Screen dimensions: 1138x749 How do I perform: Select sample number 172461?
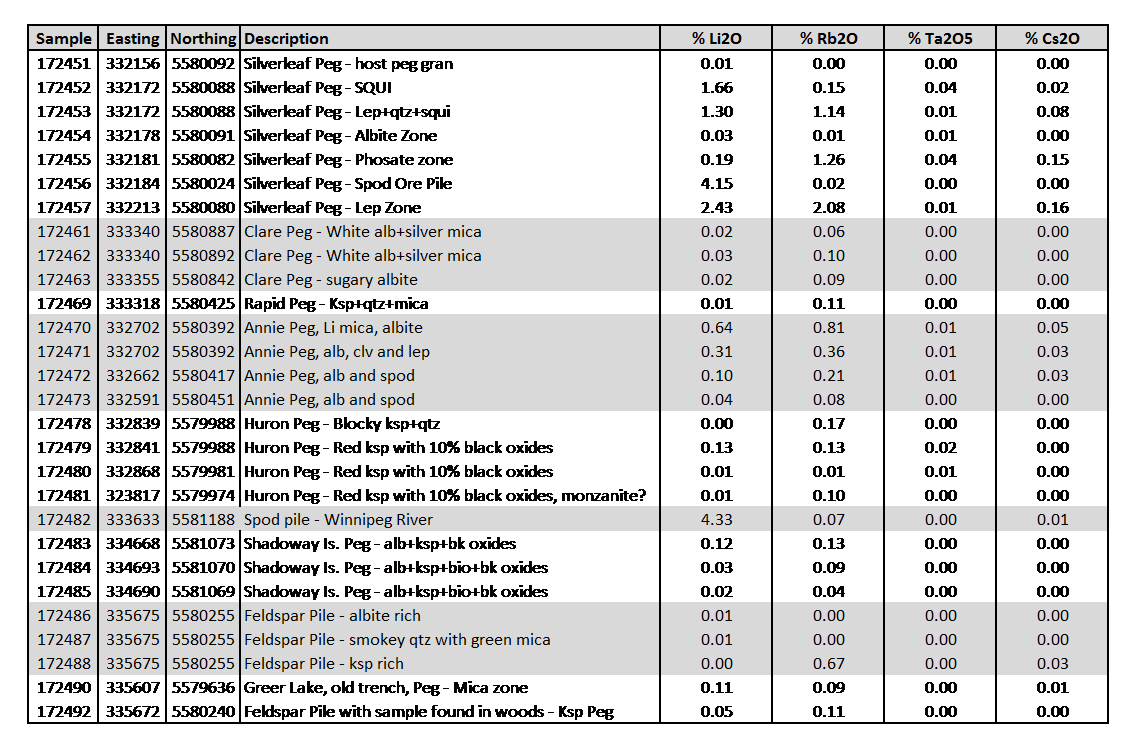64,232
